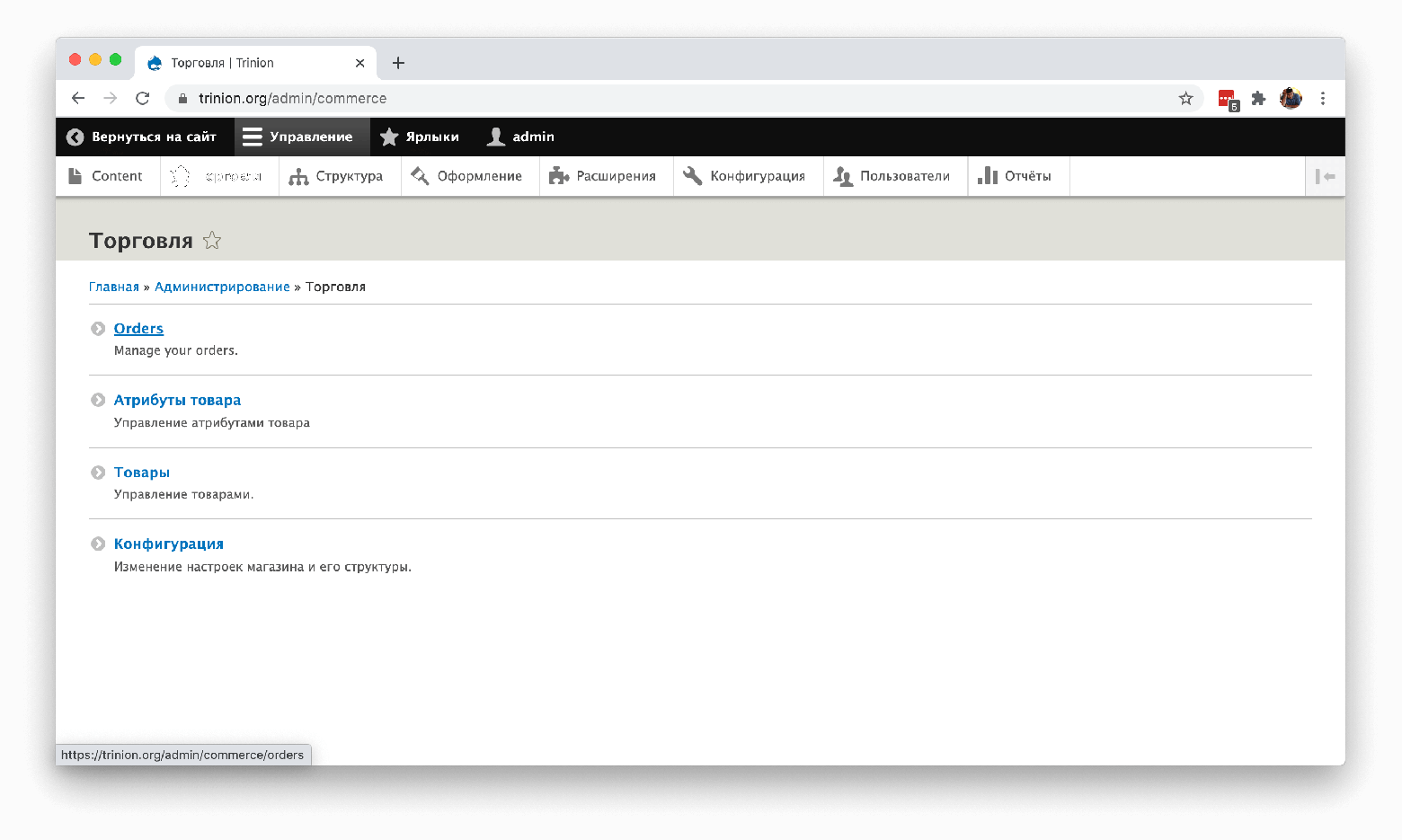The image size is (1402, 840).
Task: Open the Отчёты menu item
Action: point(1018,176)
